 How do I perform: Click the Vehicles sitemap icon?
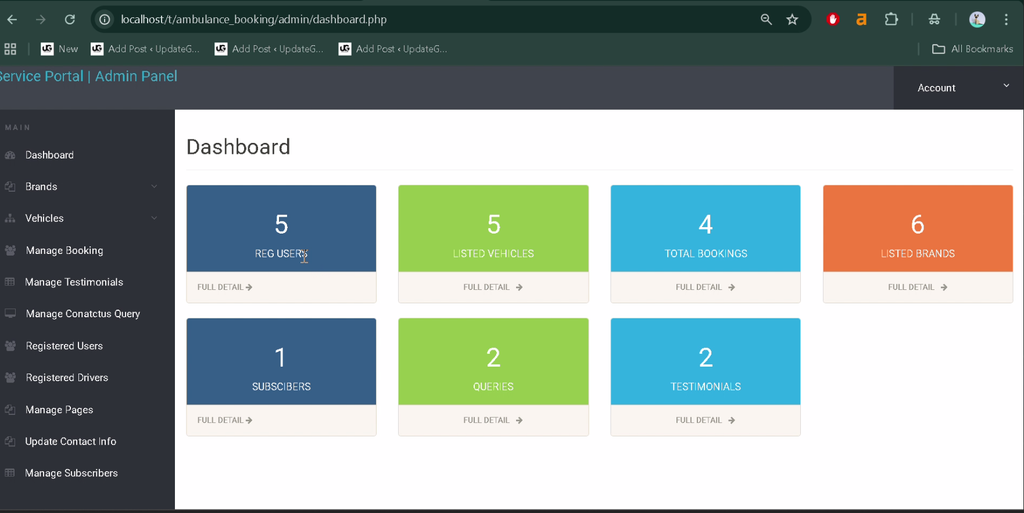10,219
